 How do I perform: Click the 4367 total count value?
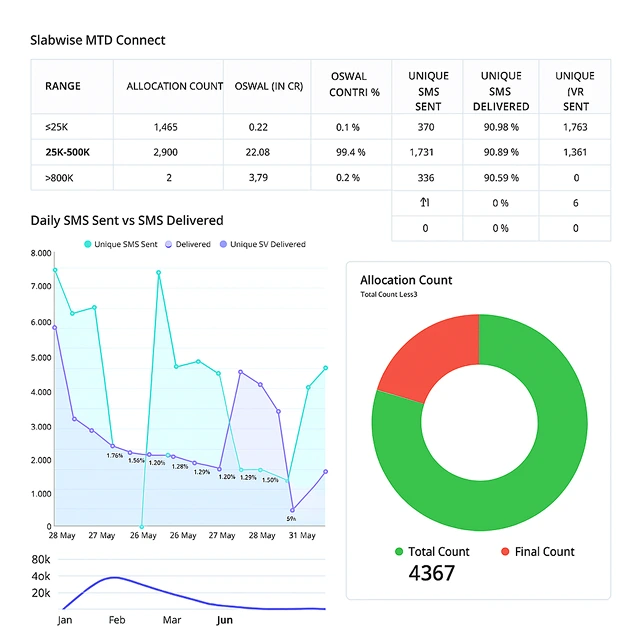(x=432, y=574)
